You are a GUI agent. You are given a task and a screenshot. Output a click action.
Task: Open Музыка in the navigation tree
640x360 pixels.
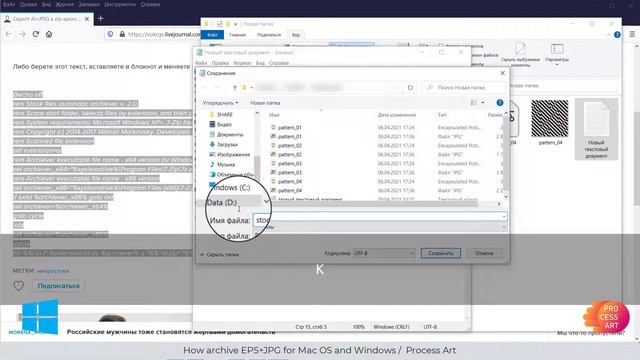[x=226, y=164]
